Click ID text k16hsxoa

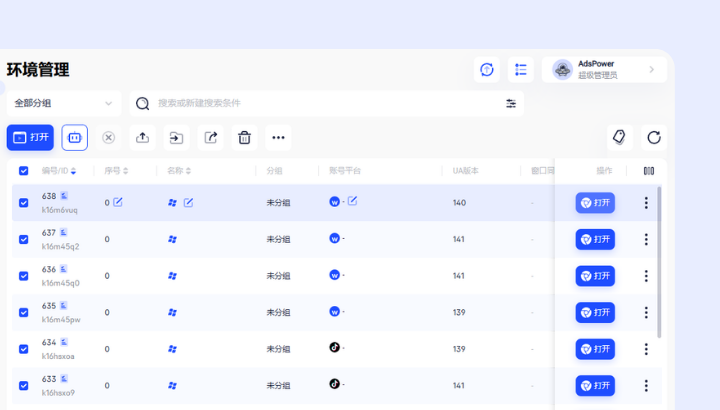click(x=58, y=356)
